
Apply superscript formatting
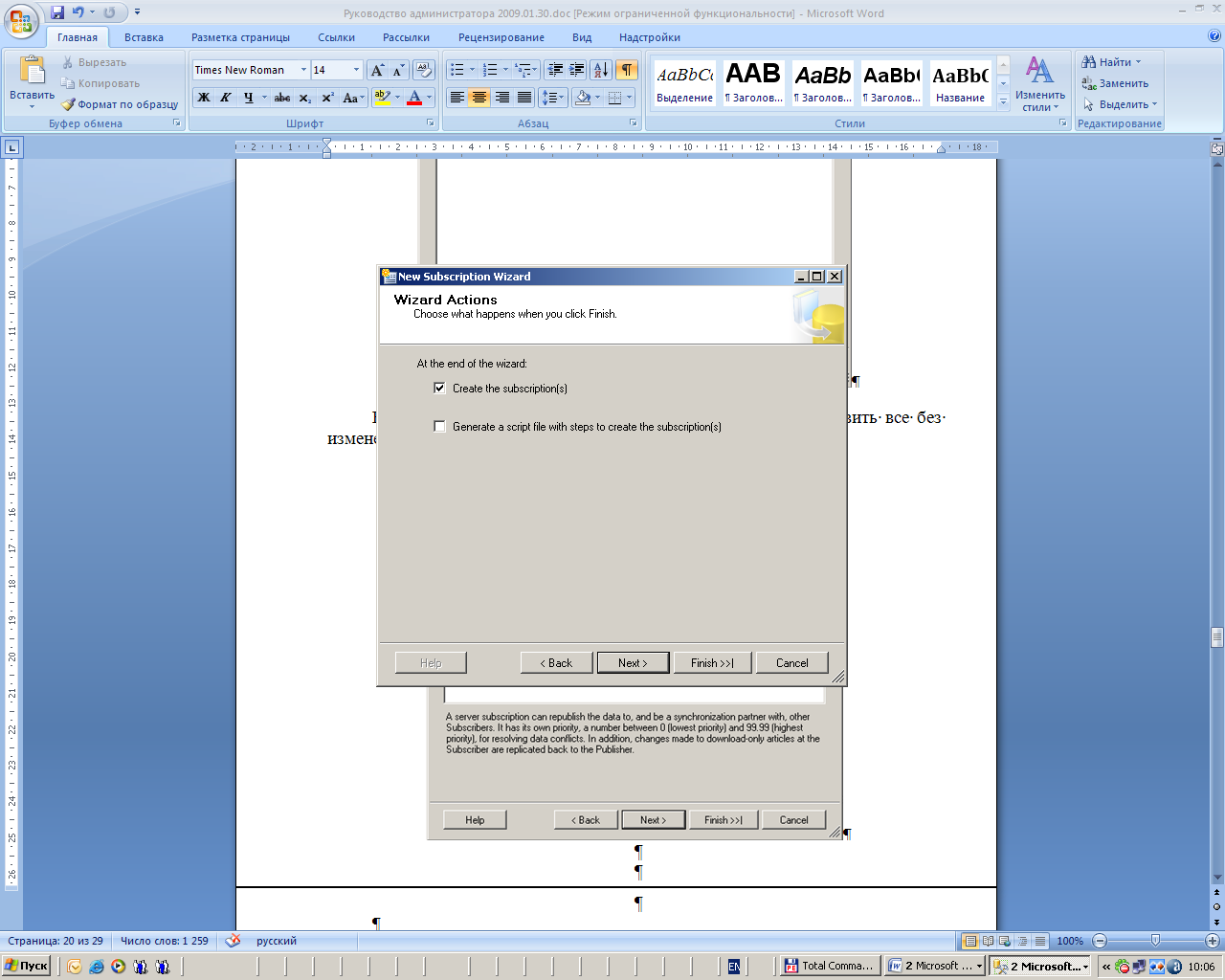[x=327, y=98]
